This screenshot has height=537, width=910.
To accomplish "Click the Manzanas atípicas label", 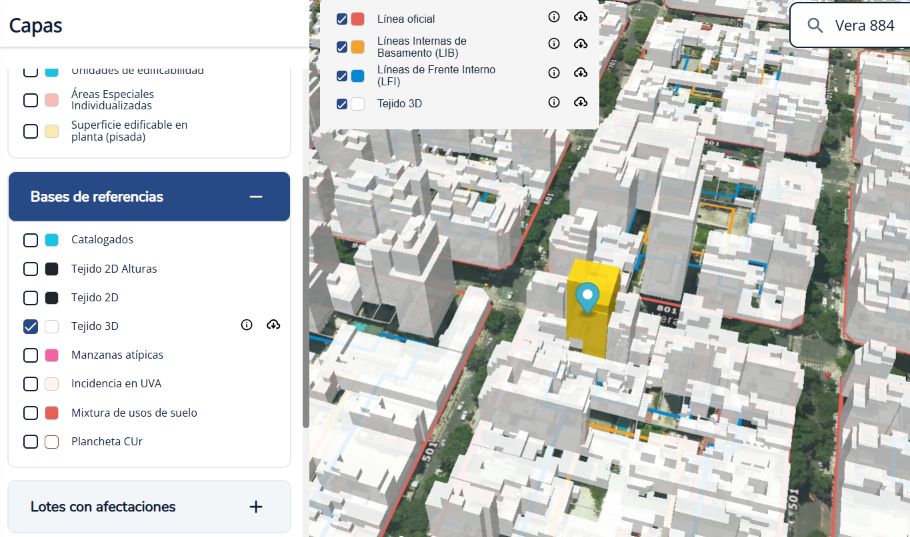I will click(117, 355).
